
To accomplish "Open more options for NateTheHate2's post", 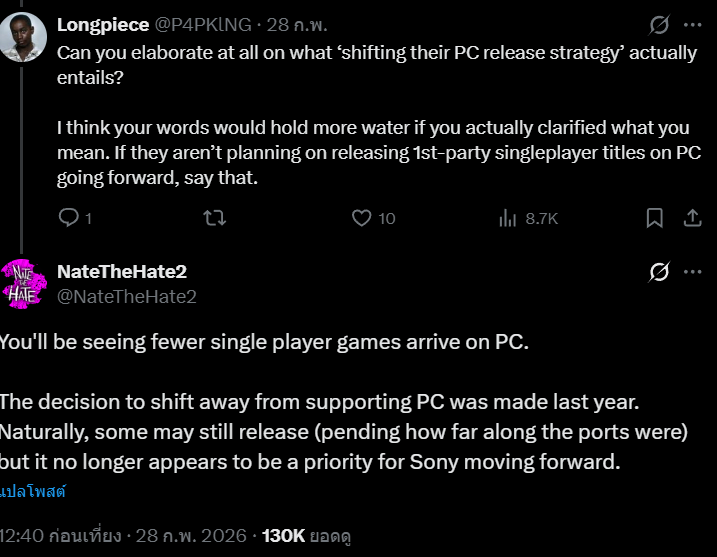I will click(x=692, y=272).
